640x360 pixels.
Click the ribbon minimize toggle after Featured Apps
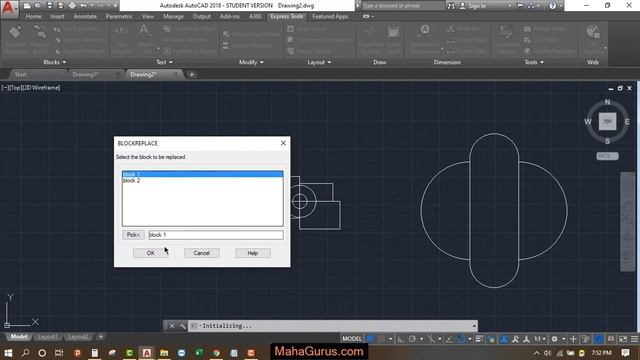(x=366, y=16)
